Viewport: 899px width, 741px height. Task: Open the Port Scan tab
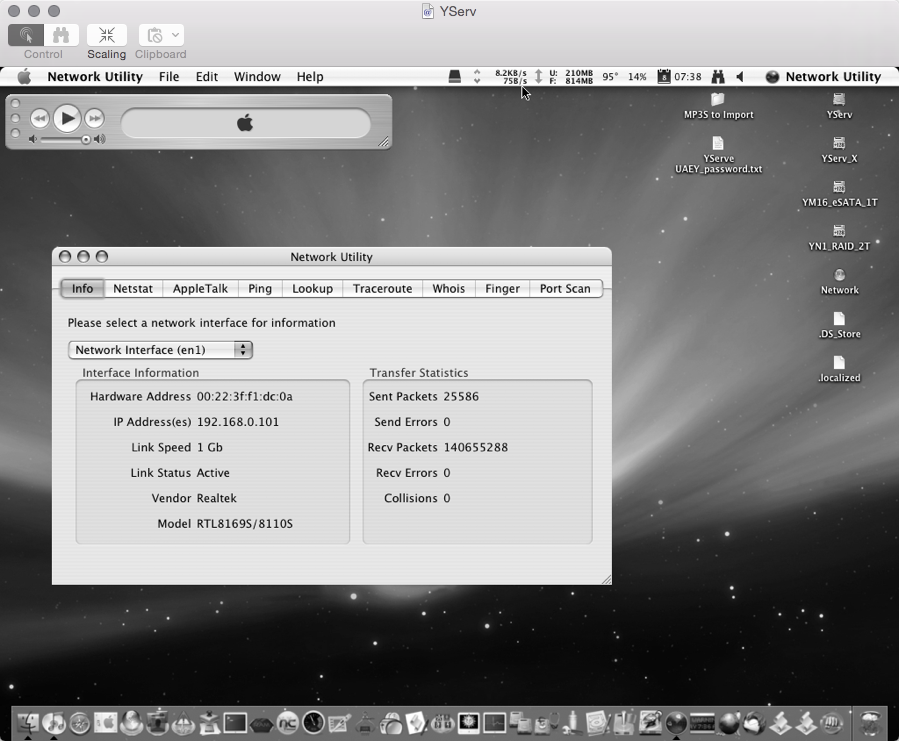click(565, 288)
